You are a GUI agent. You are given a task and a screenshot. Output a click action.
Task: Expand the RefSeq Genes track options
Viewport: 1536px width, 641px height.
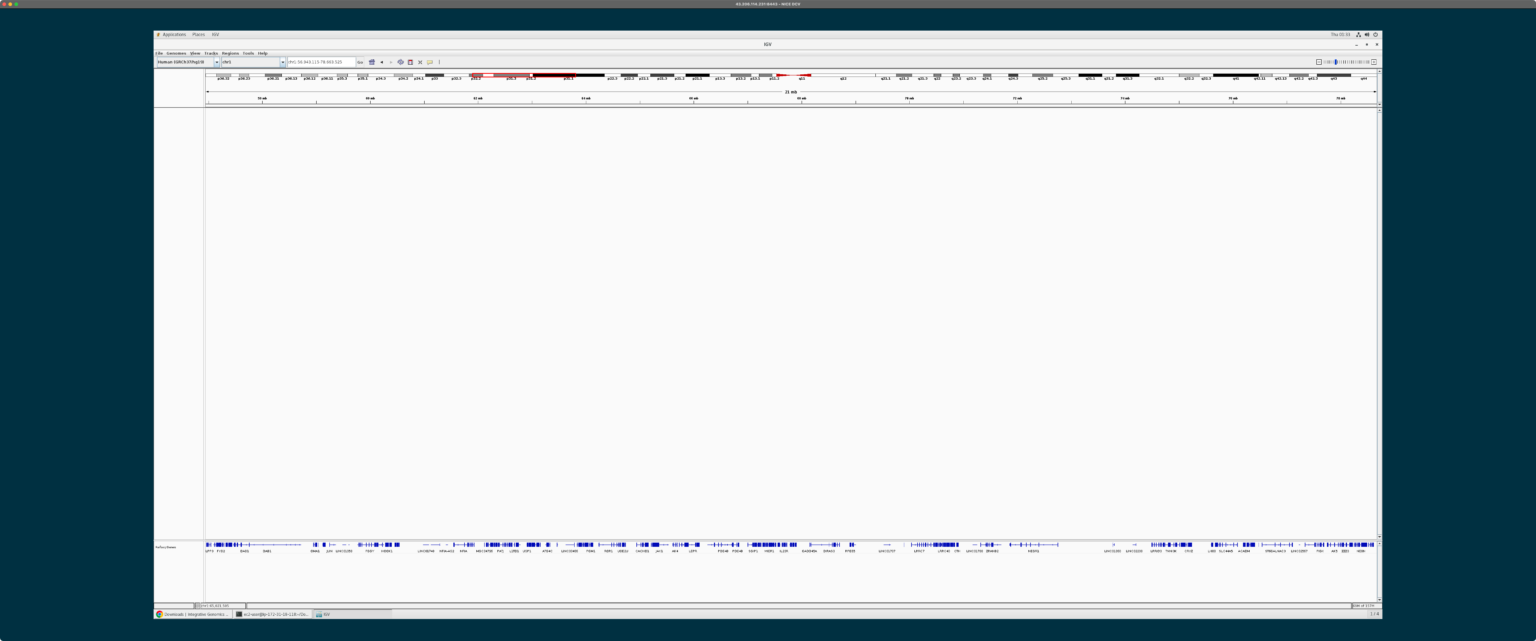coord(165,547)
